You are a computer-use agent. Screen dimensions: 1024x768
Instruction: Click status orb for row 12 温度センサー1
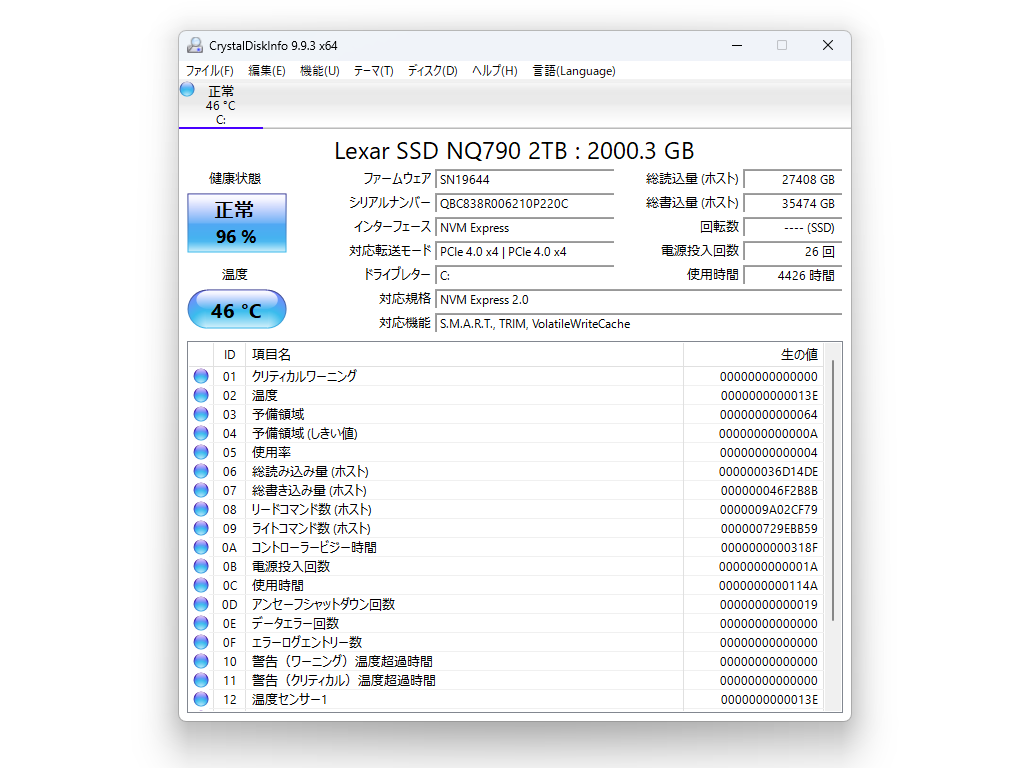pos(201,699)
